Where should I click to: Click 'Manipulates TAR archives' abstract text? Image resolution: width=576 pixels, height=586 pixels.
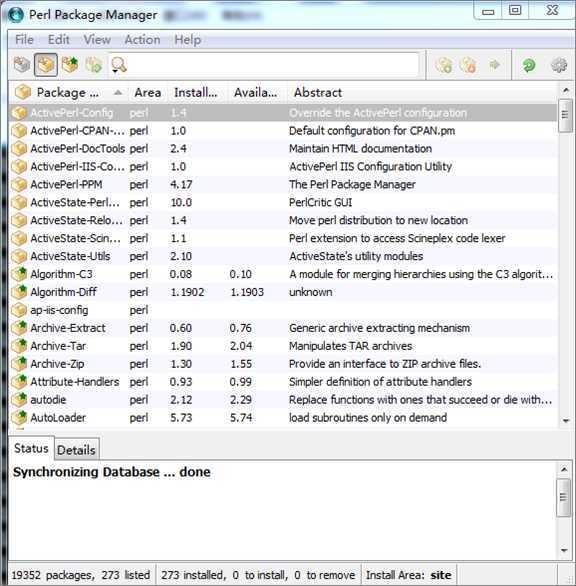(350, 346)
